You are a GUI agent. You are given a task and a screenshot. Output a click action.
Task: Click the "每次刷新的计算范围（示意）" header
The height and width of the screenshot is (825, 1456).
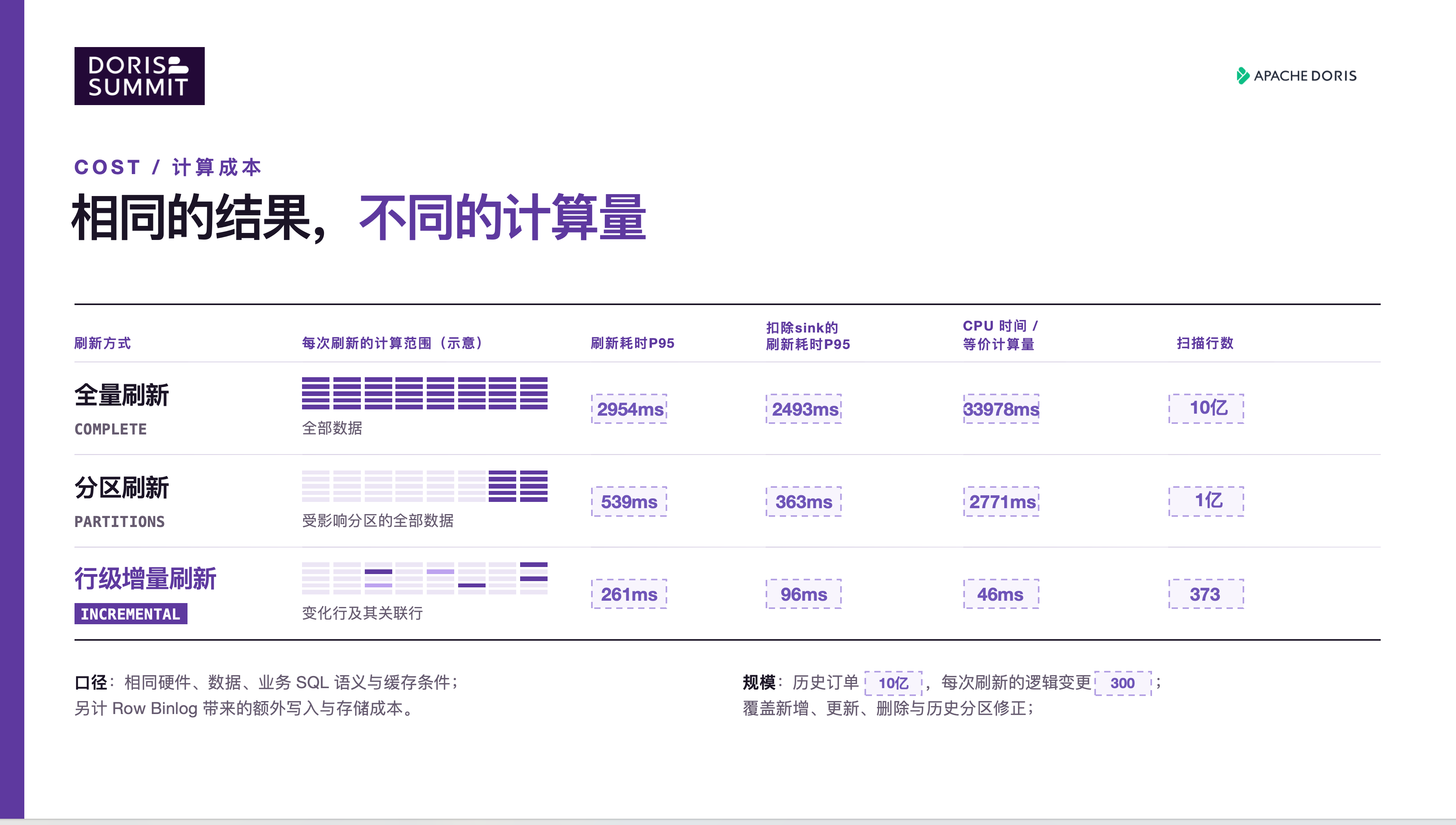click(392, 343)
